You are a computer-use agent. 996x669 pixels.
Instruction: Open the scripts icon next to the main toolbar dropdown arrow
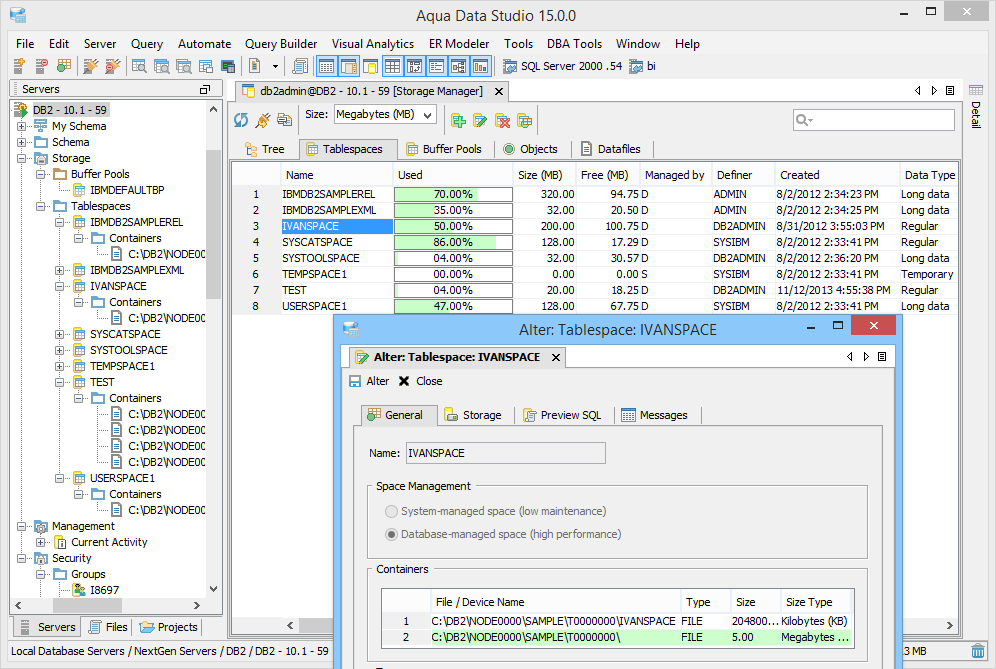(x=299, y=65)
